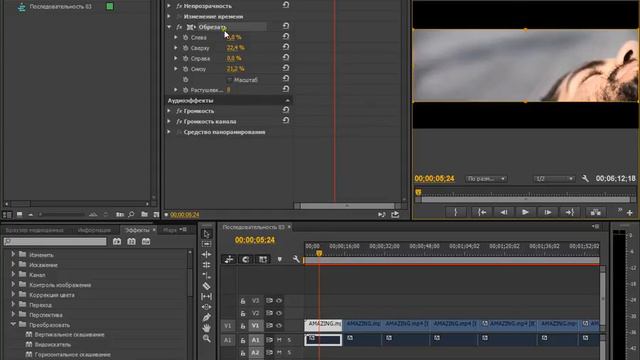The image size is (640, 360).
Task: Expand the Громкость канала effect
Action: coord(169,121)
